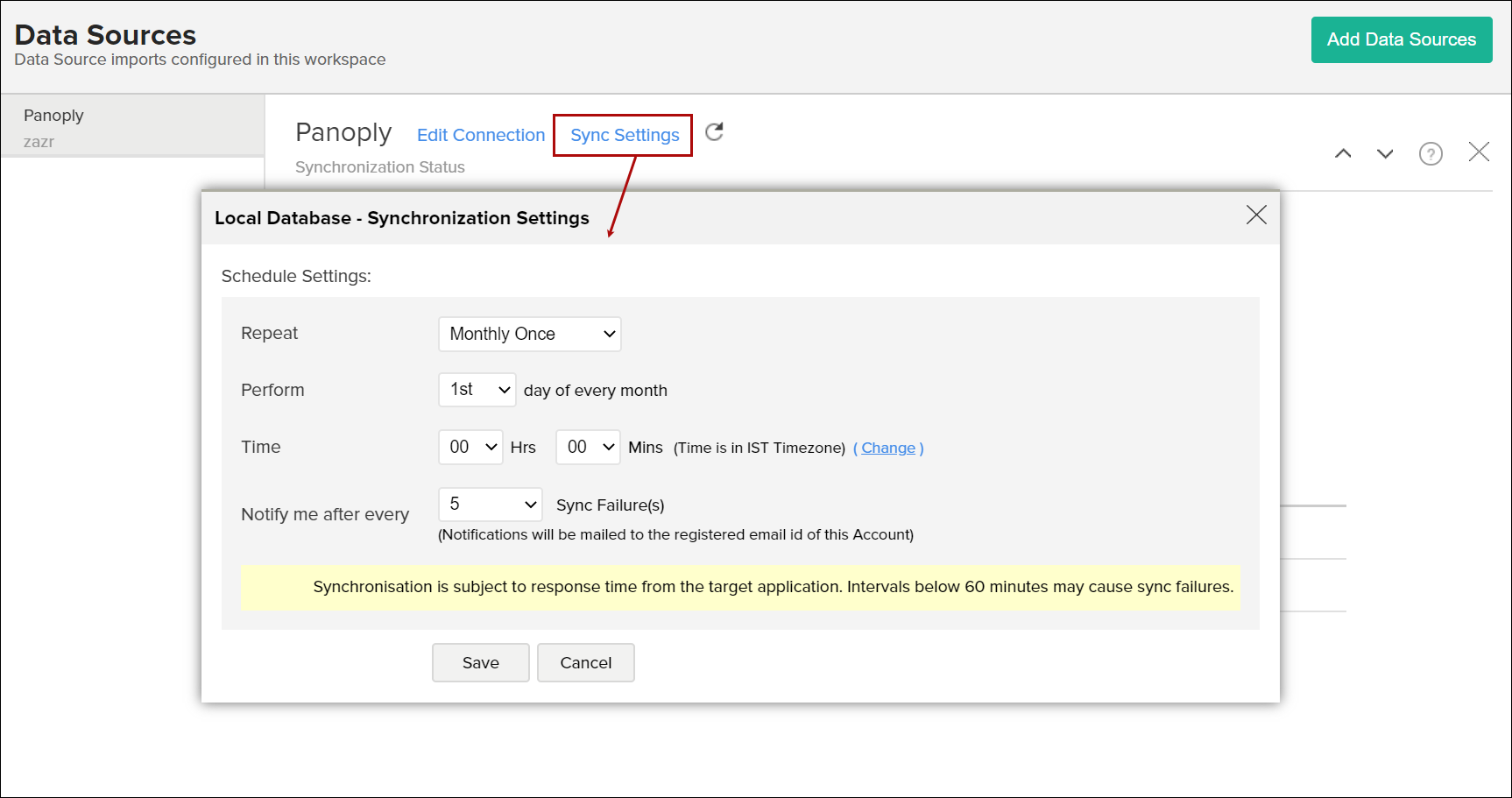Open the Mins time dropdown
The width and height of the screenshot is (1512, 798).
(x=588, y=448)
